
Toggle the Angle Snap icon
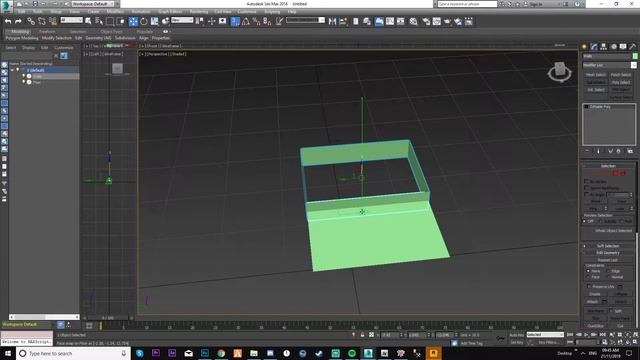tap(246, 21)
